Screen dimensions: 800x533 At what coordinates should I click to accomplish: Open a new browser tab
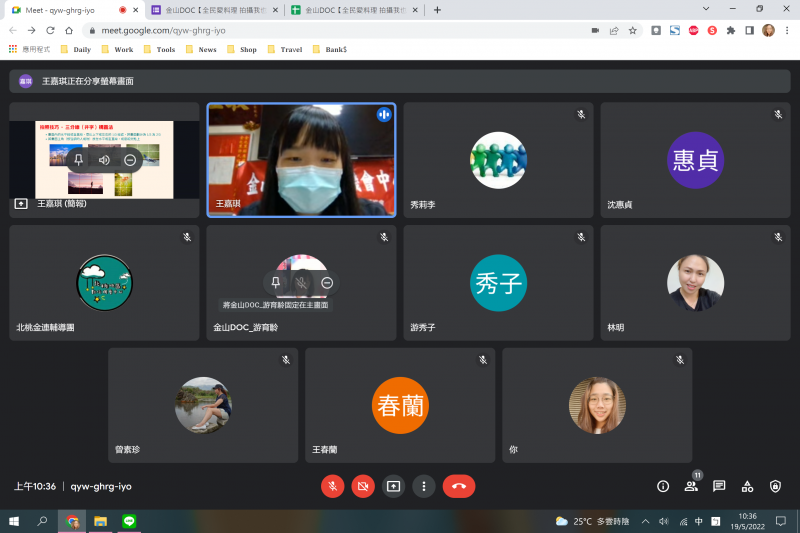[x=437, y=10]
